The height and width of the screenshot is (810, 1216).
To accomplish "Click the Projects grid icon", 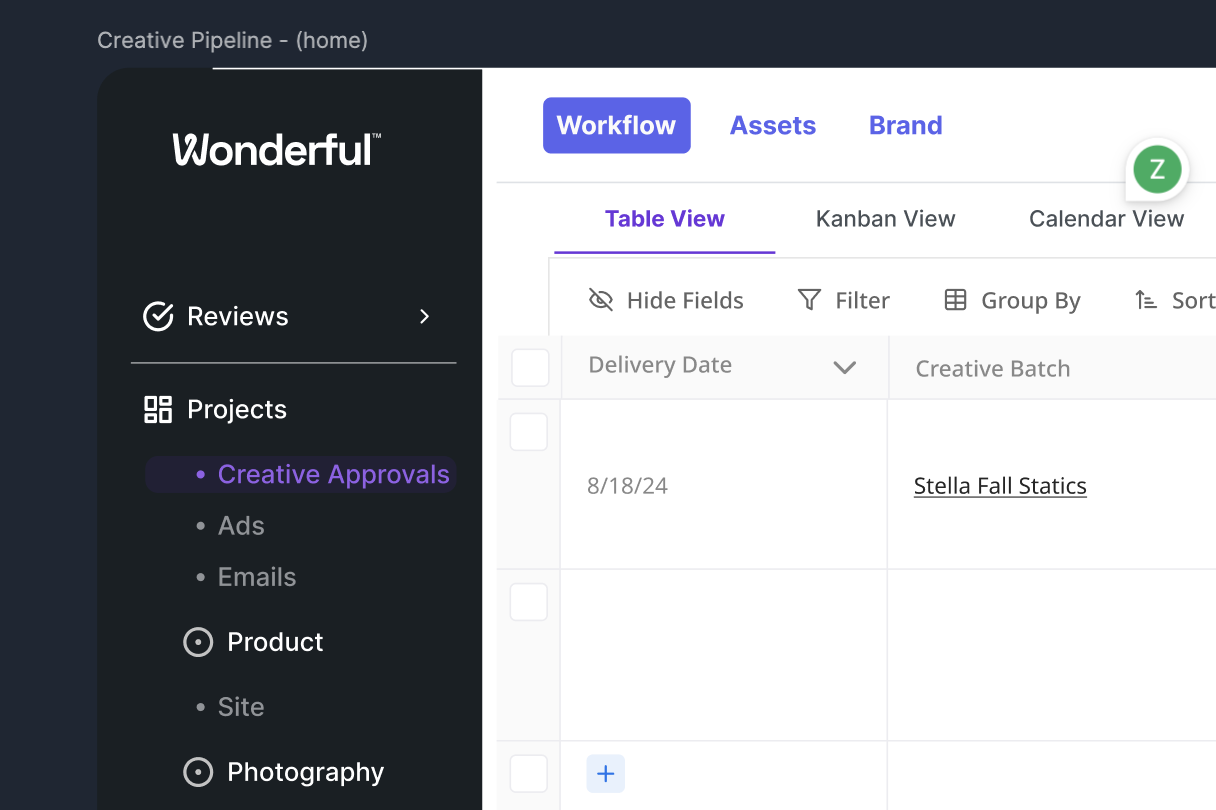I will [158, 409].
